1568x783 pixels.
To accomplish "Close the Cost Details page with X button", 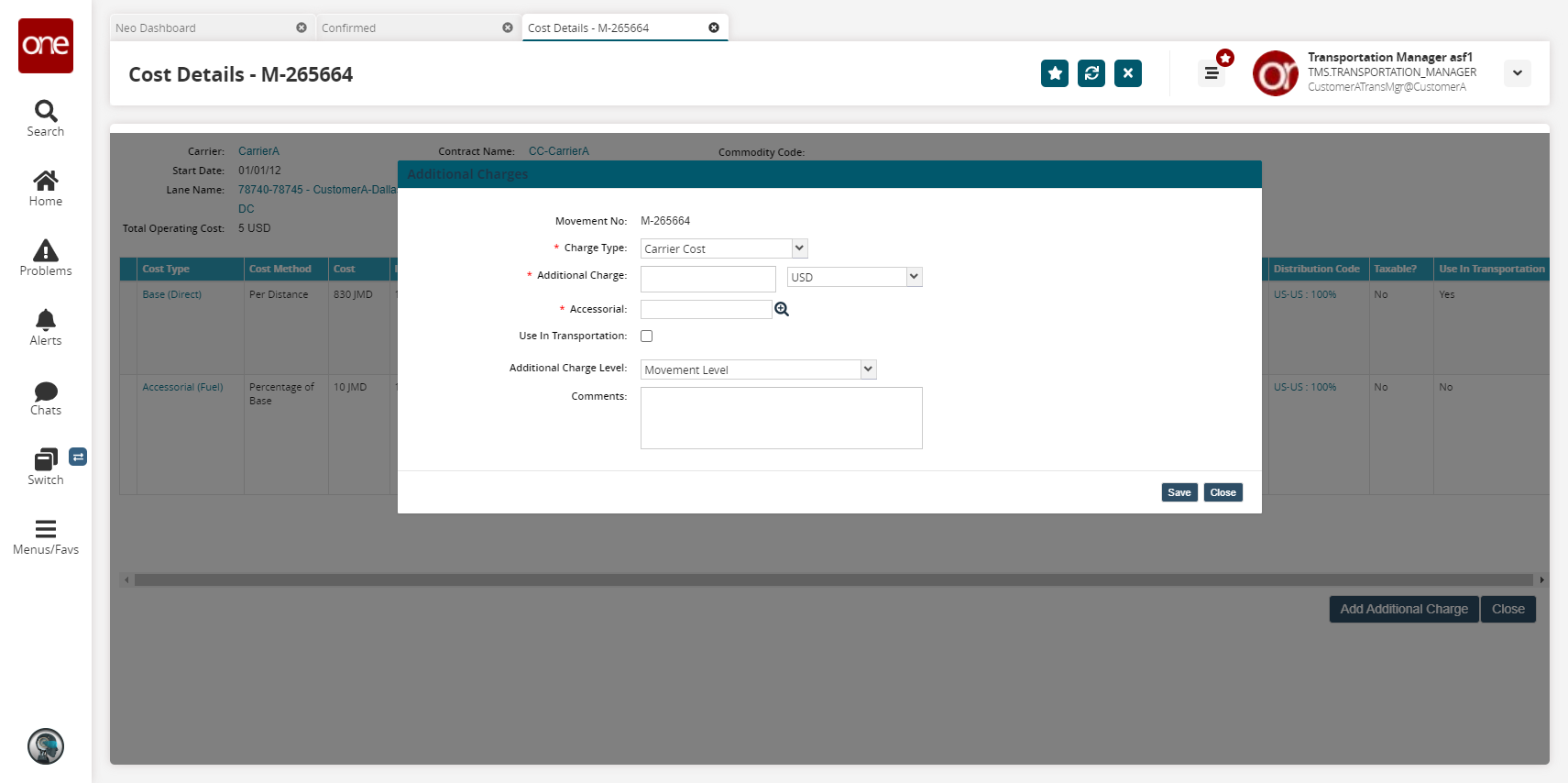I will [x=1128, y=73].
